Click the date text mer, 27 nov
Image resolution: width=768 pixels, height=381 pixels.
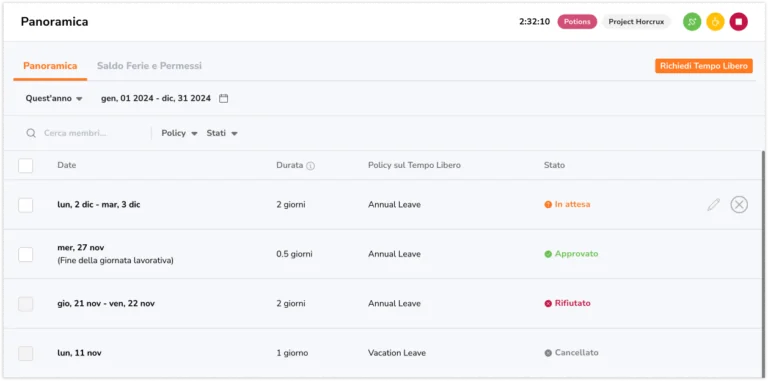pyautogui.click(x=81, y=248)
